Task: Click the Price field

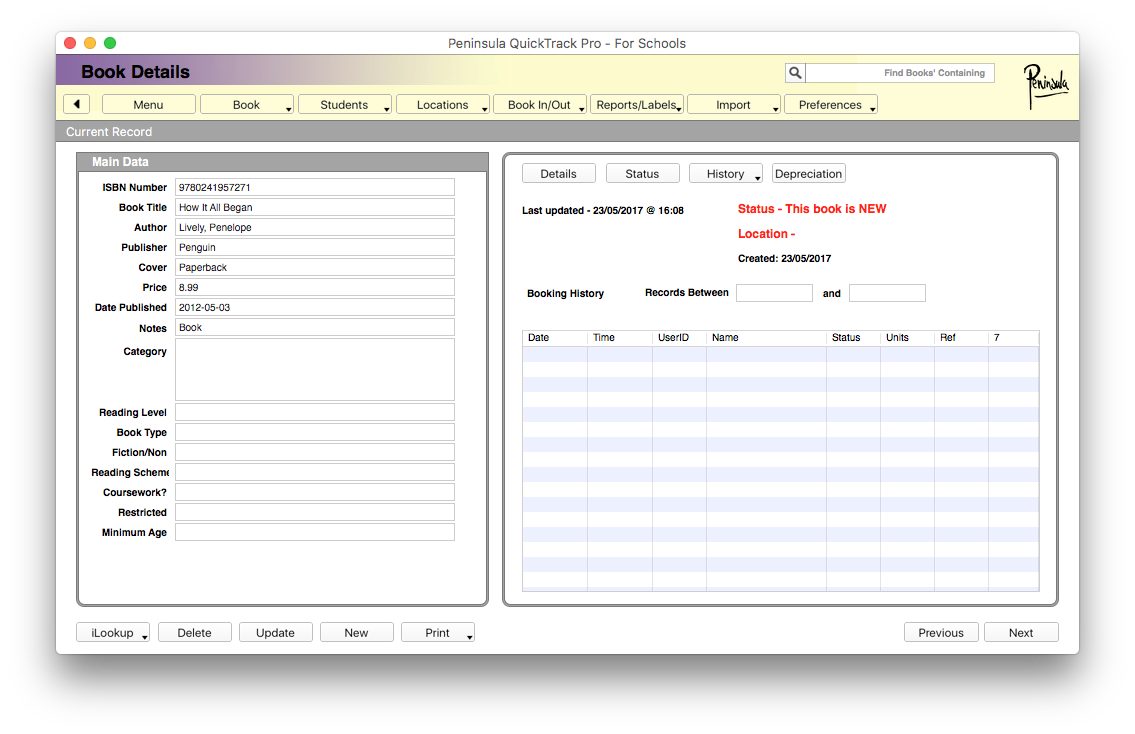Action: [x=315, y=287]
